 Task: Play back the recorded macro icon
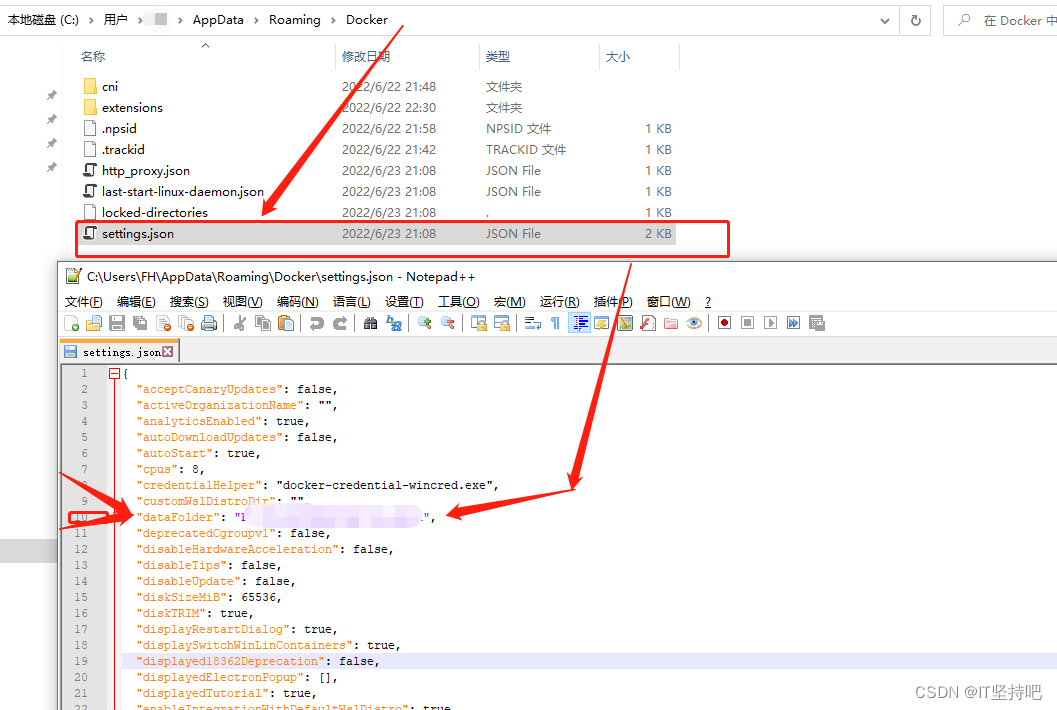(771, 324)
